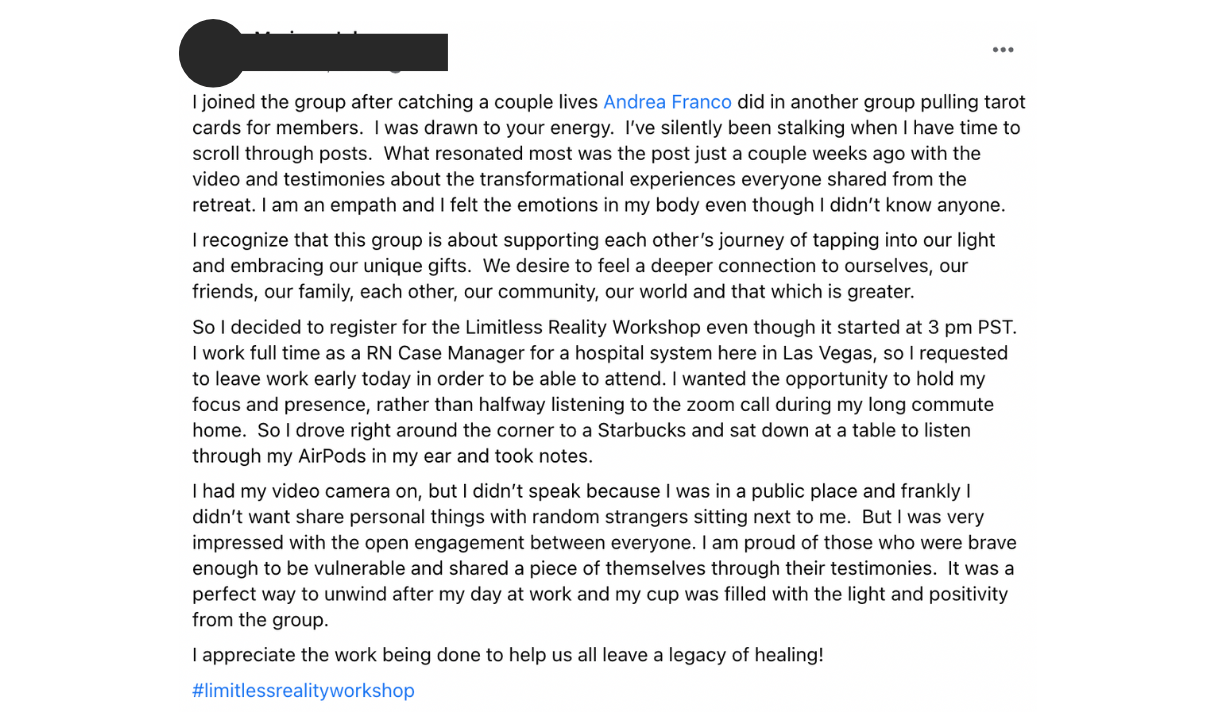Image resolution: width=1216 pixels, height=712 pixels.
Task: Click the redacted author name bar
Action: 345,53
